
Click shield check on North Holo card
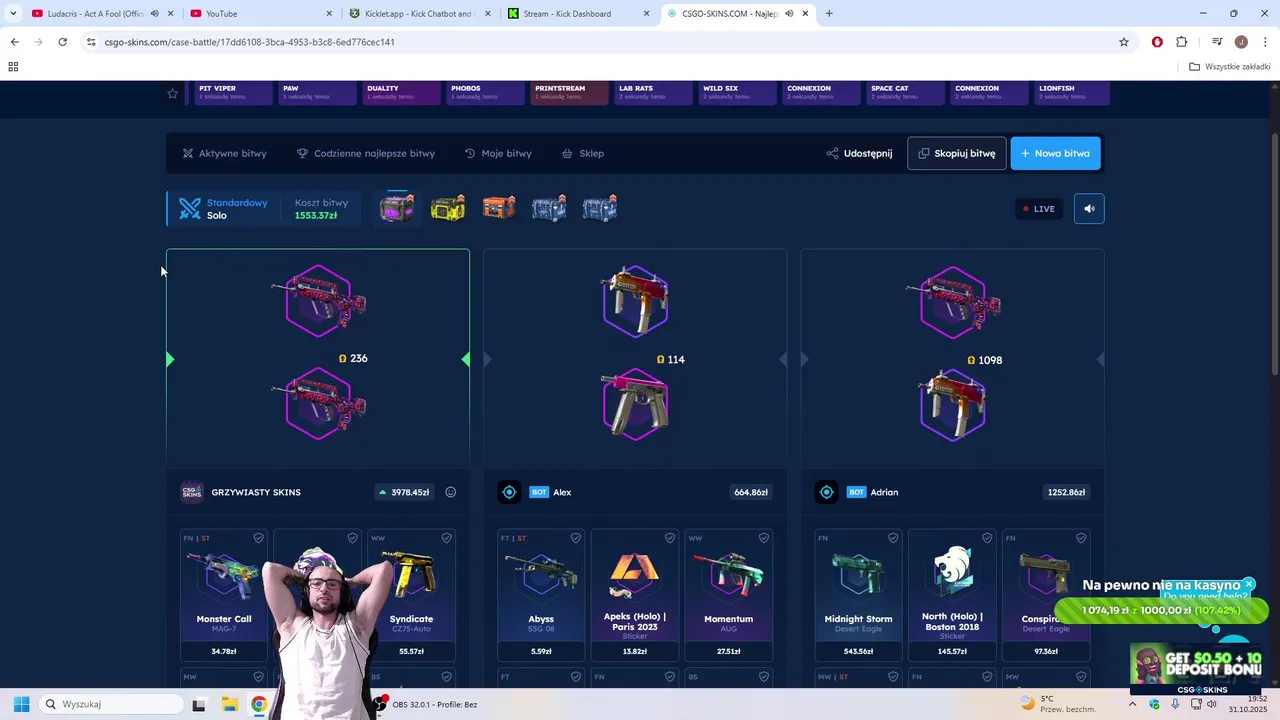[986, 538]
